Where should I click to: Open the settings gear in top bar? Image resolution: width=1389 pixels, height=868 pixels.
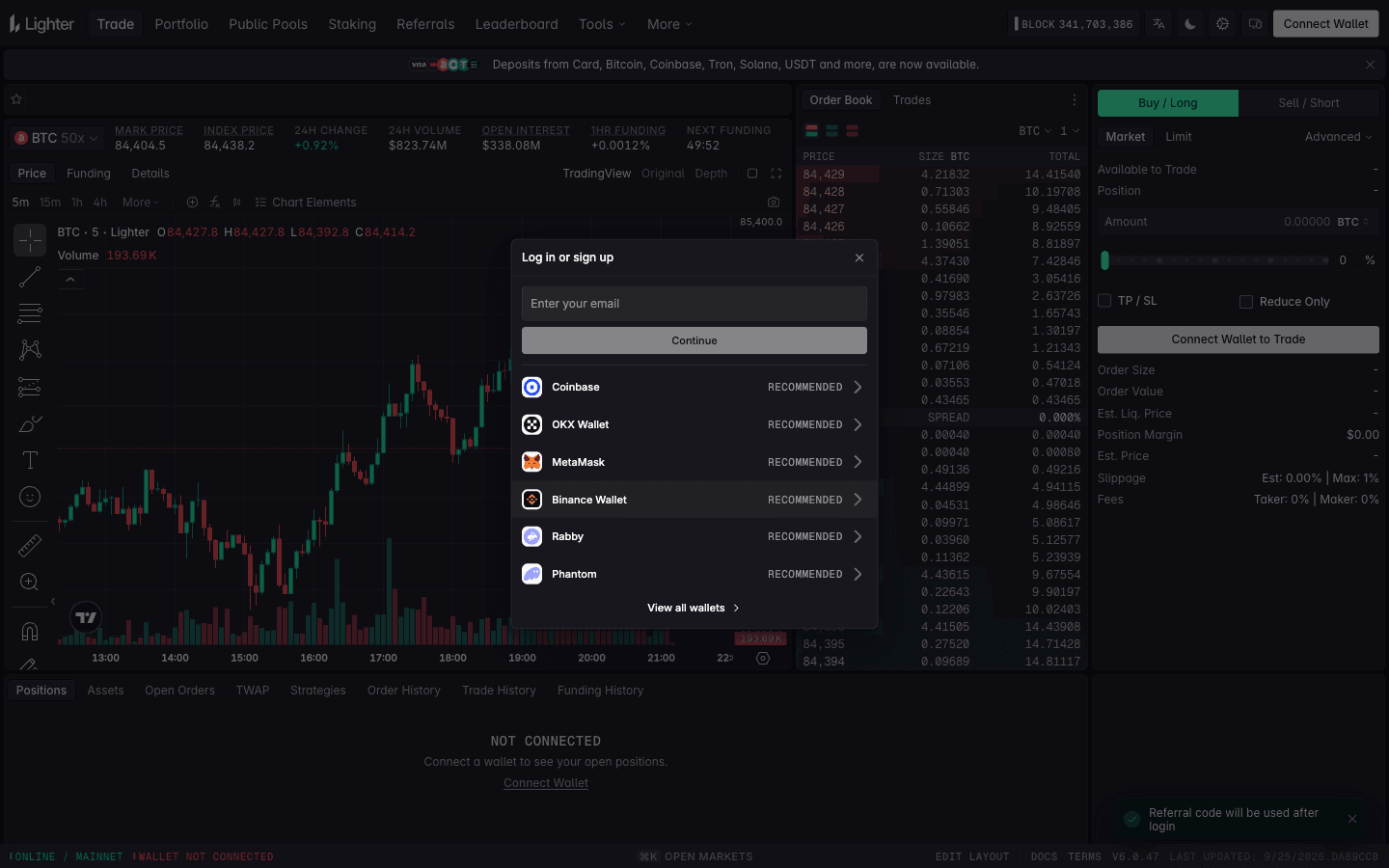pos(1222,24)
